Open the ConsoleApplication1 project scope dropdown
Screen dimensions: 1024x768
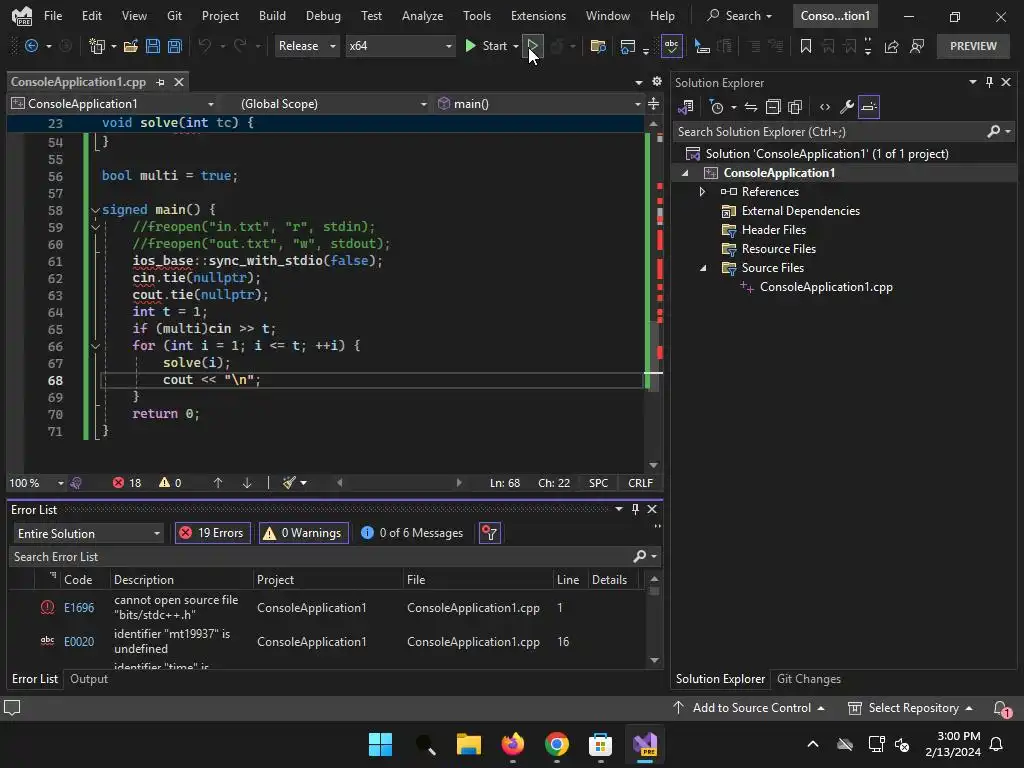(113, 104)
